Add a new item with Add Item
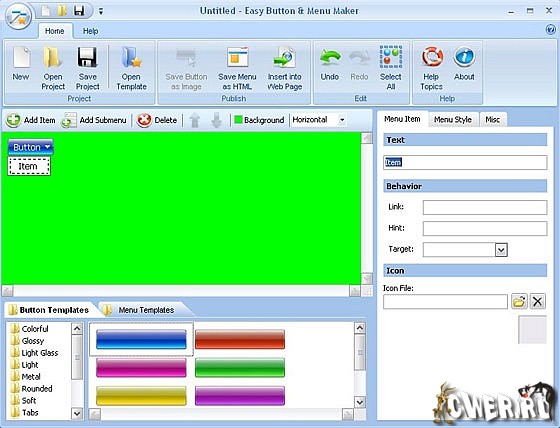 coord(31,120)
